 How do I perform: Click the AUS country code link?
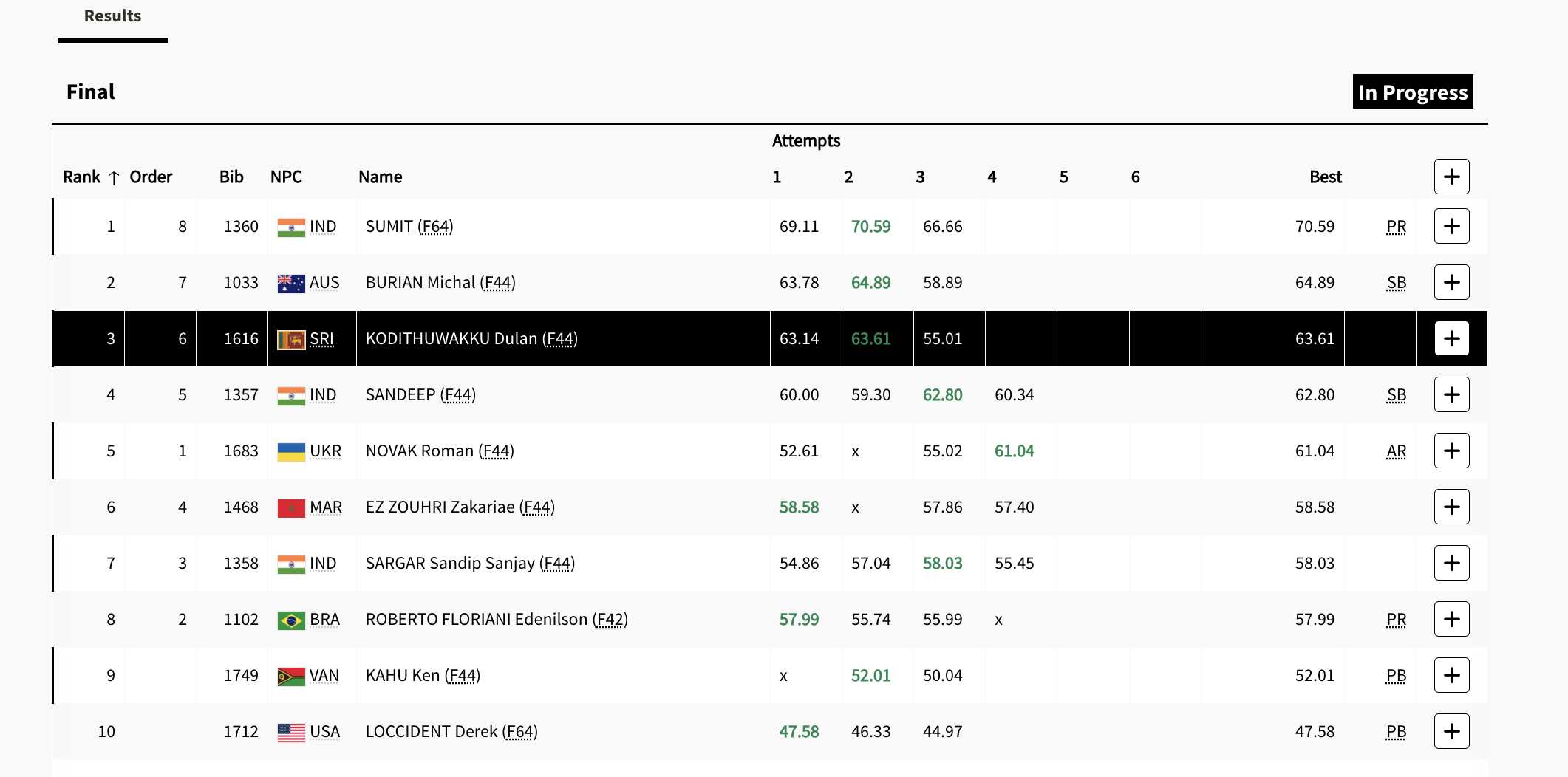(x=324, y=283)
